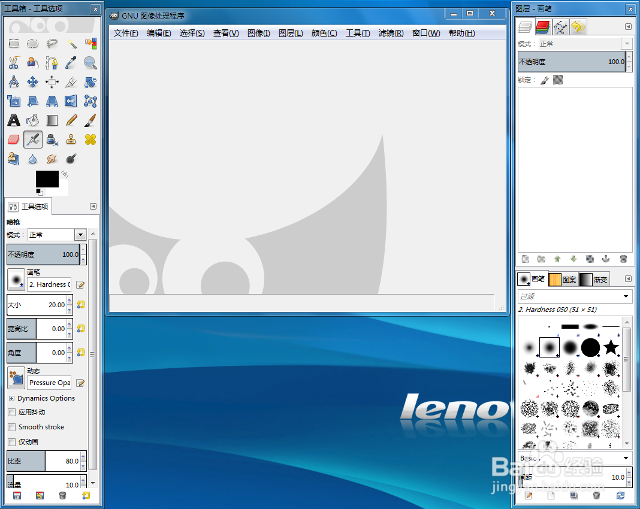The width and height of the screenshot is (640, 509).
Task: Link size to brush native size
Action: [81, 305]
